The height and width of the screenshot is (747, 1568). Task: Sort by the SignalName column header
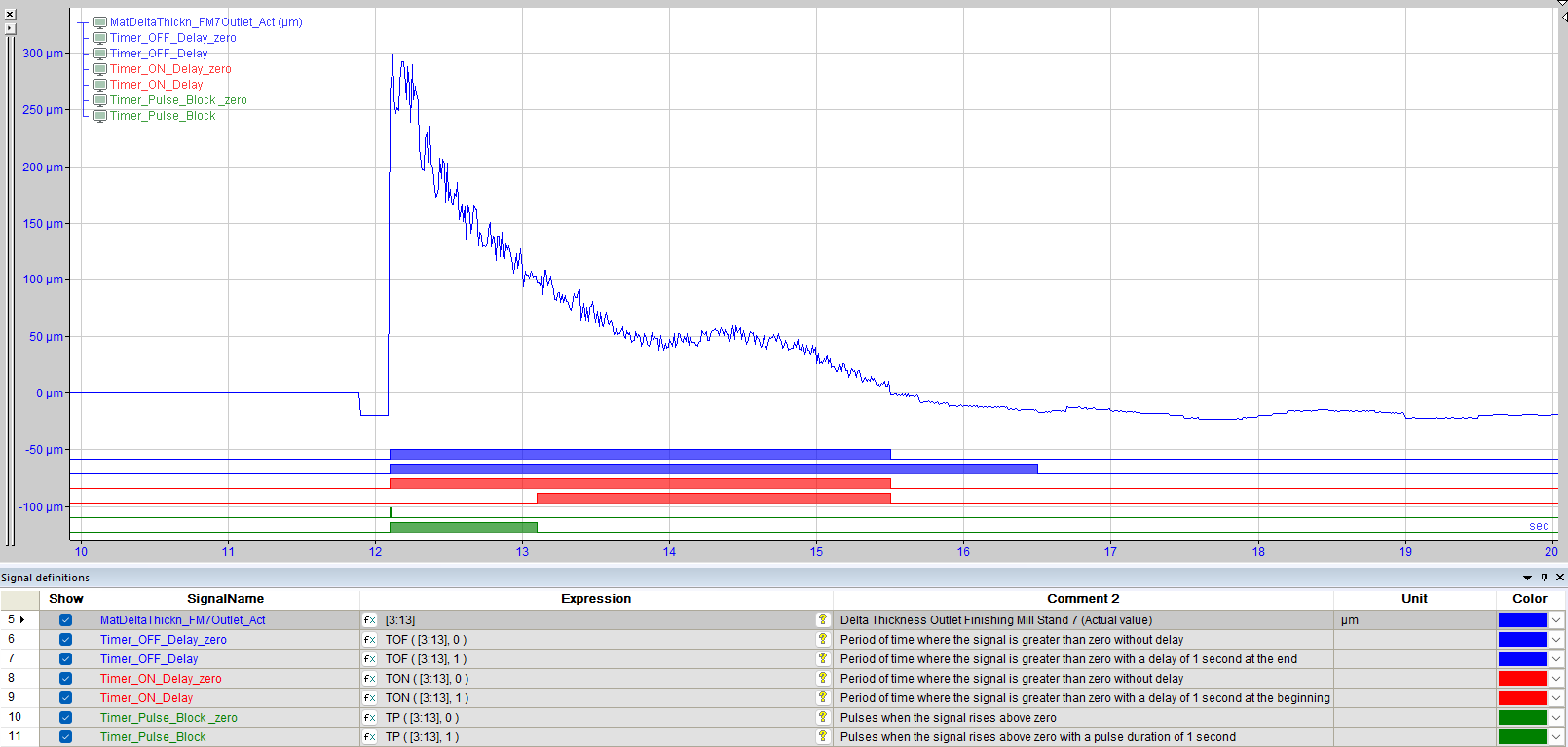tap(226, 599)
